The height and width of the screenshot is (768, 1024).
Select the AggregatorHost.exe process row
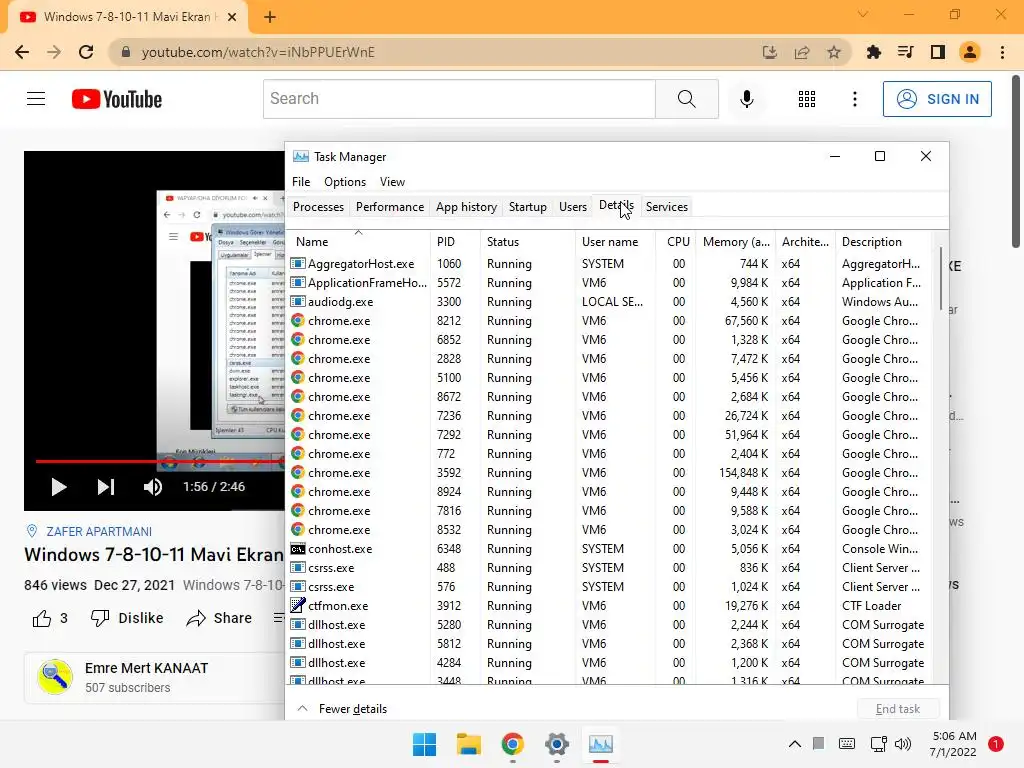(x=610, y=264)
